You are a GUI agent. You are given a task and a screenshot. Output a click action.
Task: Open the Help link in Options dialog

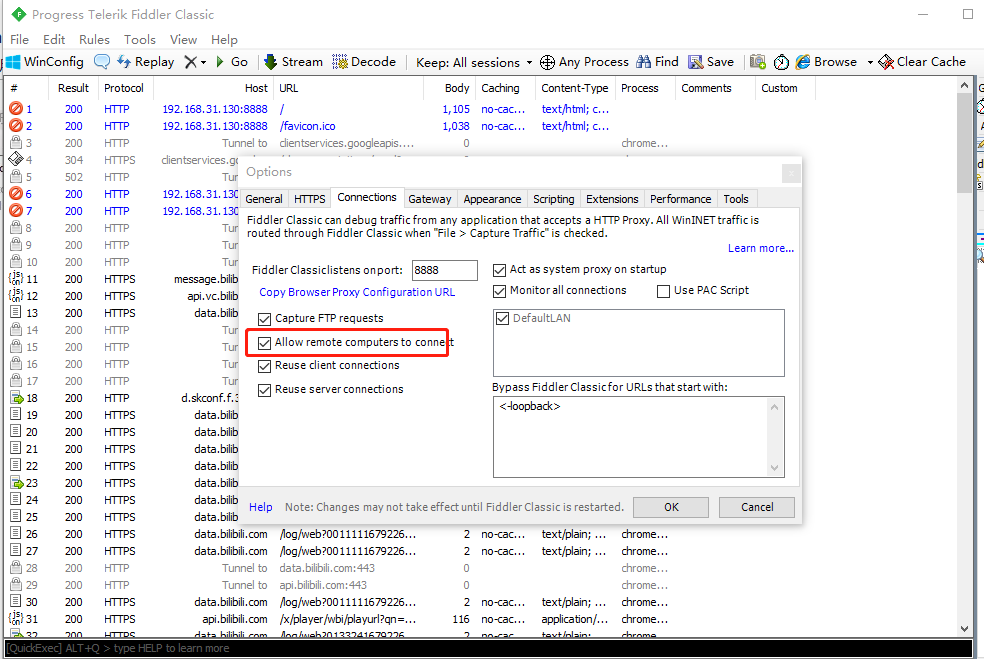pyautogui.click(x=260, y=507)
